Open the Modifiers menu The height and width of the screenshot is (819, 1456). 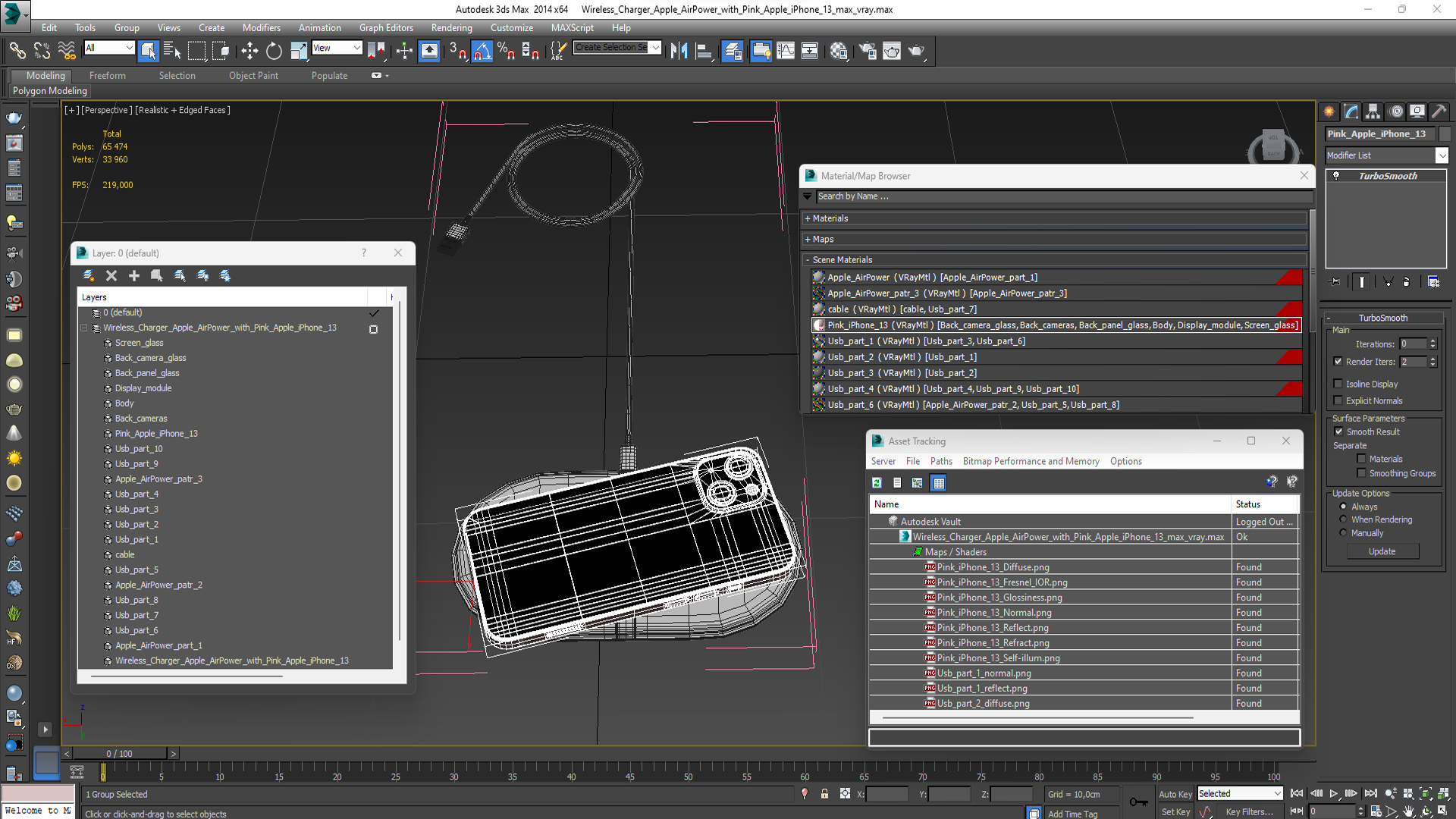tap(261, 28)
